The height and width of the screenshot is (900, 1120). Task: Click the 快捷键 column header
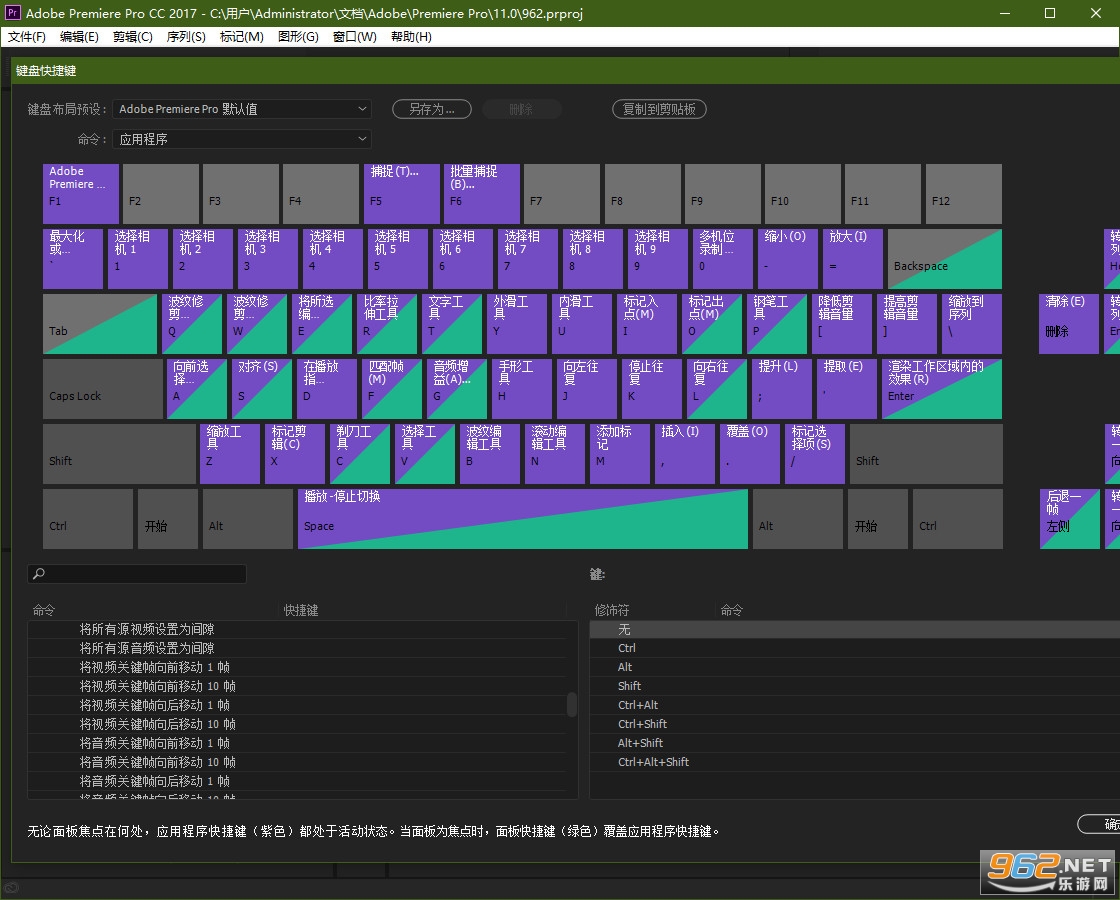click(x=301, y=610)
